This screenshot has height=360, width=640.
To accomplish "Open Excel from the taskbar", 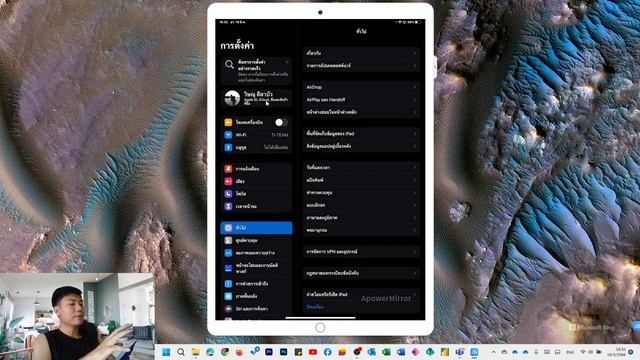I will tap(386, 352).
